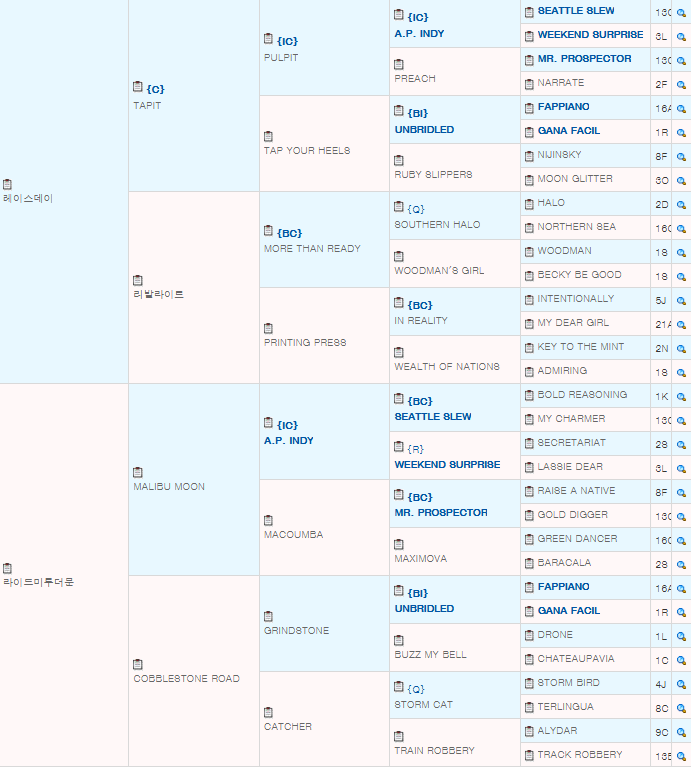
Task: Magnify search icon in DRONE row
Action: tap(681, 636)
